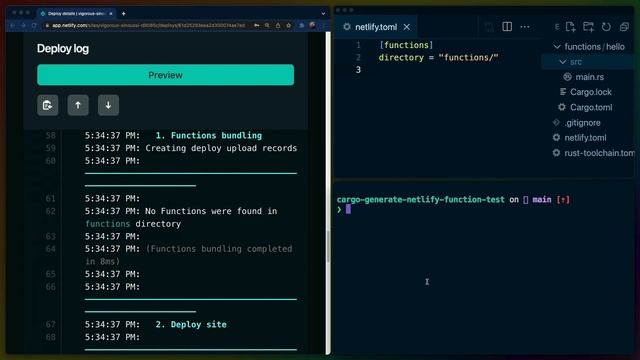Viewport: 640px width, 360px height.
Task: Click the password key icon in address bar
Action: pyautogui.click(x=257, y=25)
